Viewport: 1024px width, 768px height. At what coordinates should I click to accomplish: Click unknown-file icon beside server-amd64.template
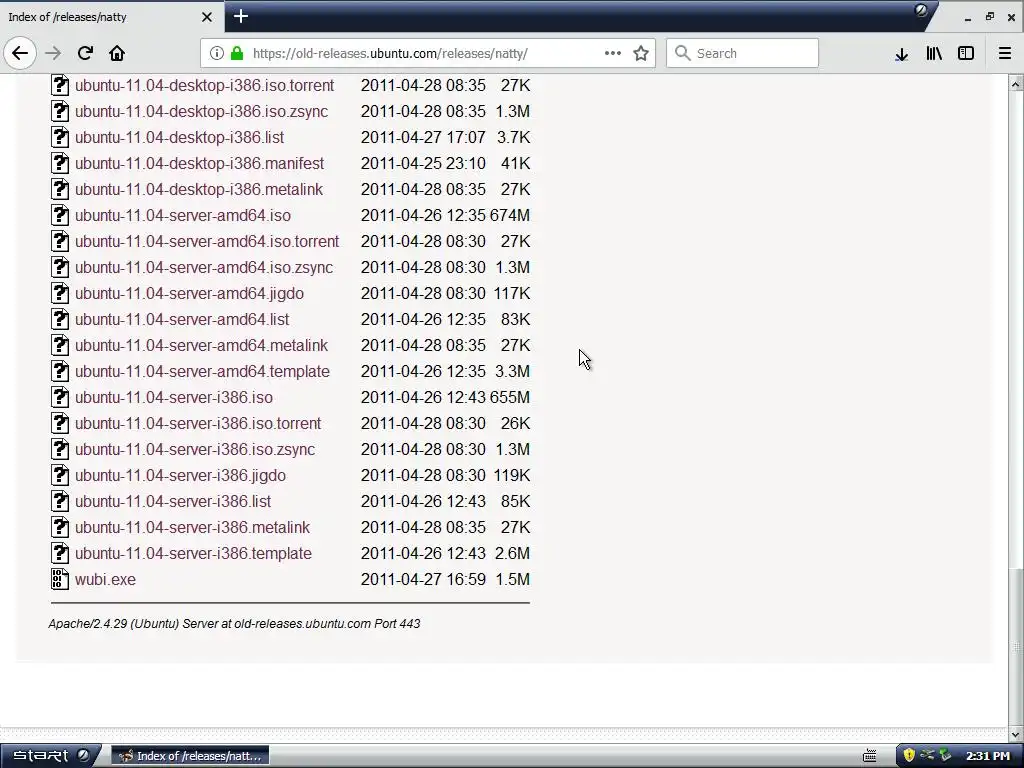[x=59, y=372]
